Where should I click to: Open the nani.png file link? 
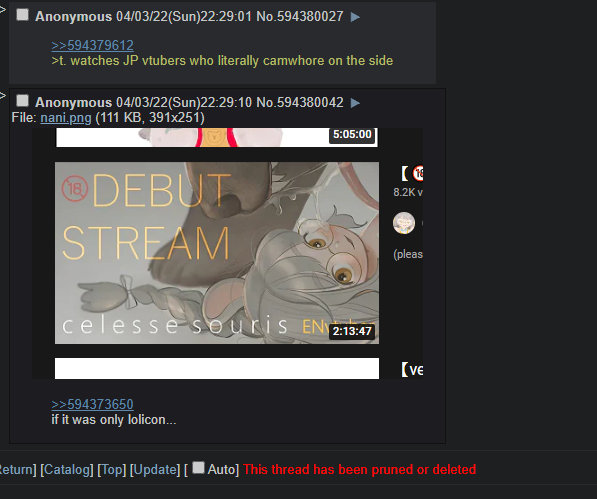coord(66,118)
